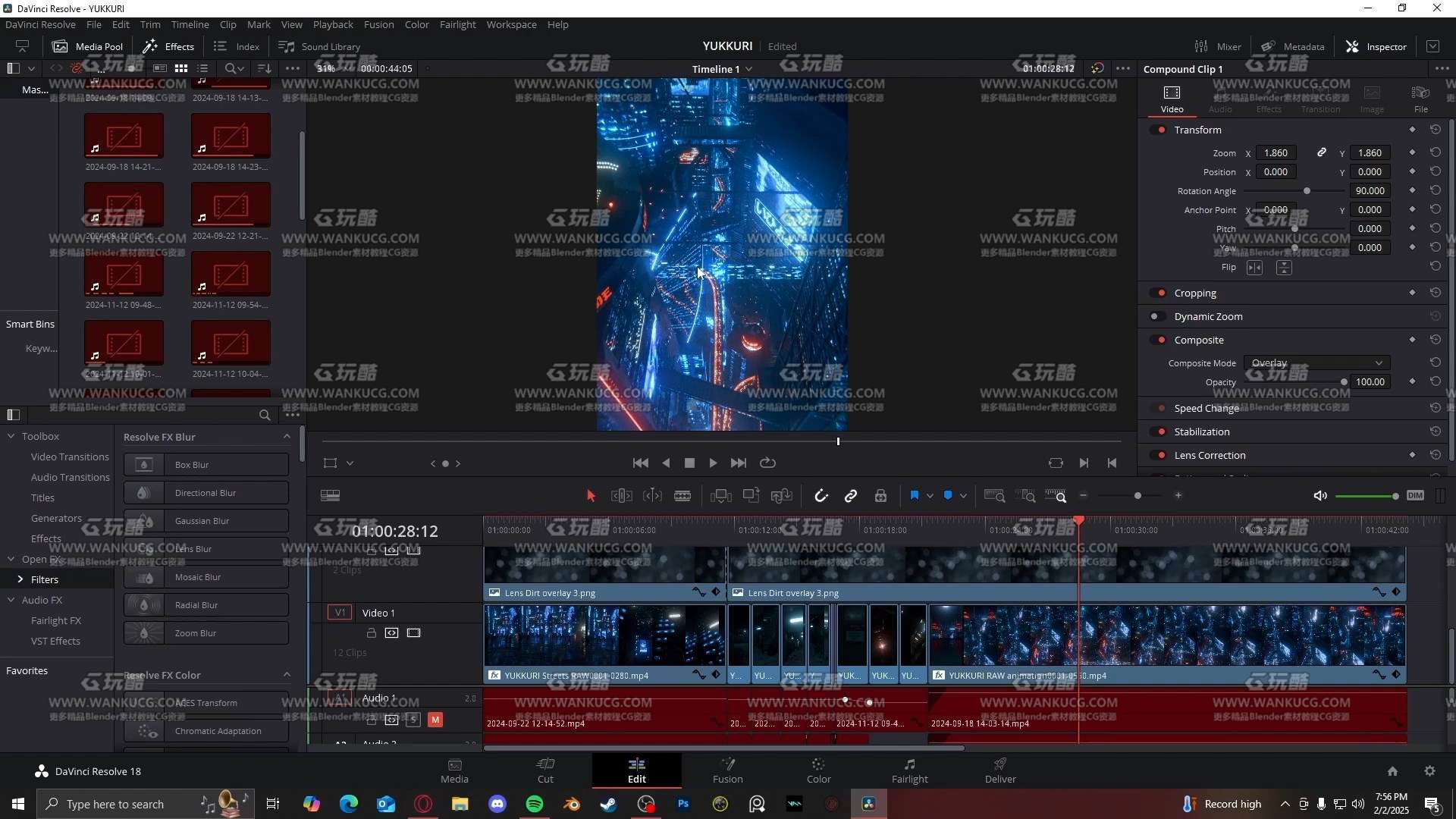Click the Loop playback icon
This screenshot has width=1456, height=819.
coord(767,463)
